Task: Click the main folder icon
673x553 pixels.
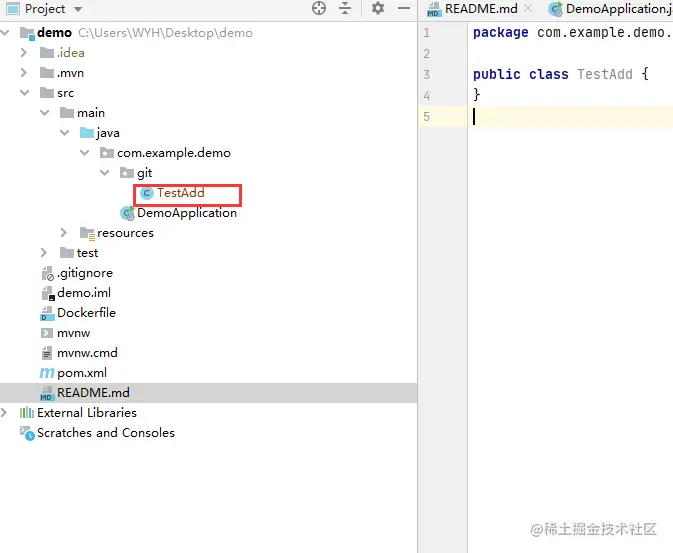Action: [x=67, y=112]
